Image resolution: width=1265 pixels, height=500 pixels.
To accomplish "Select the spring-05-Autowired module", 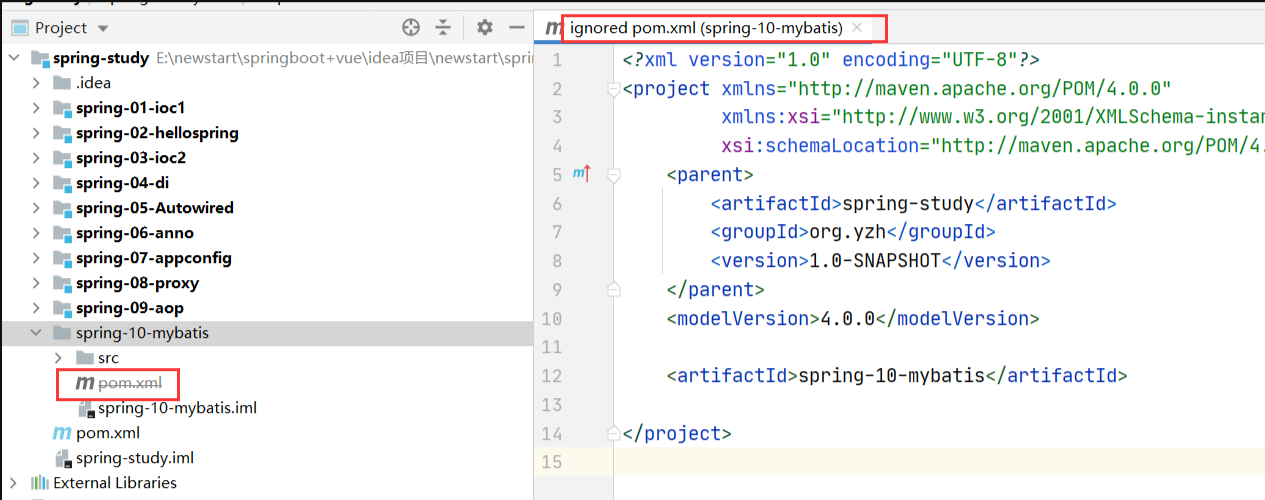I will pyautogui.click(x=154, y=208).
